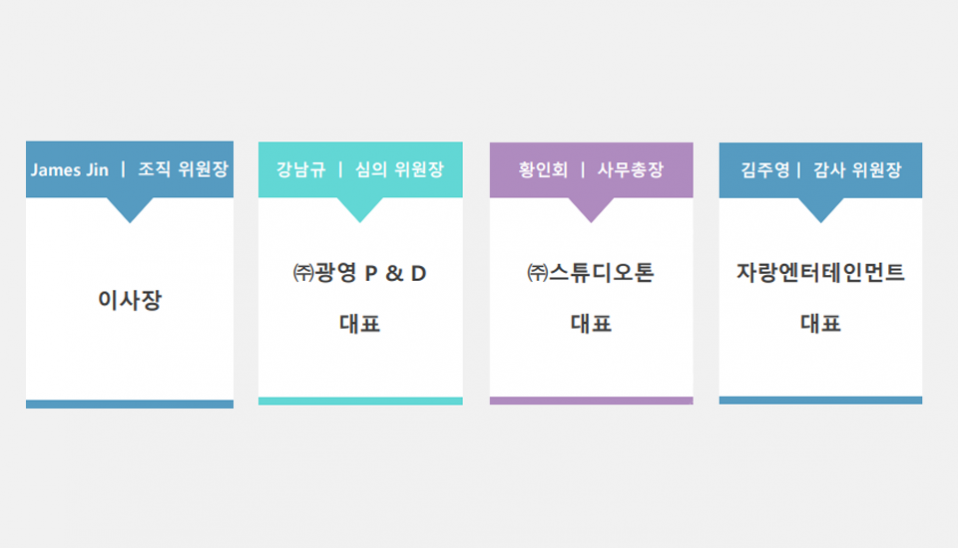Click the ㈜광영 P & D text
This screenshot has height=548, width=958.
(x=359, y=272)
